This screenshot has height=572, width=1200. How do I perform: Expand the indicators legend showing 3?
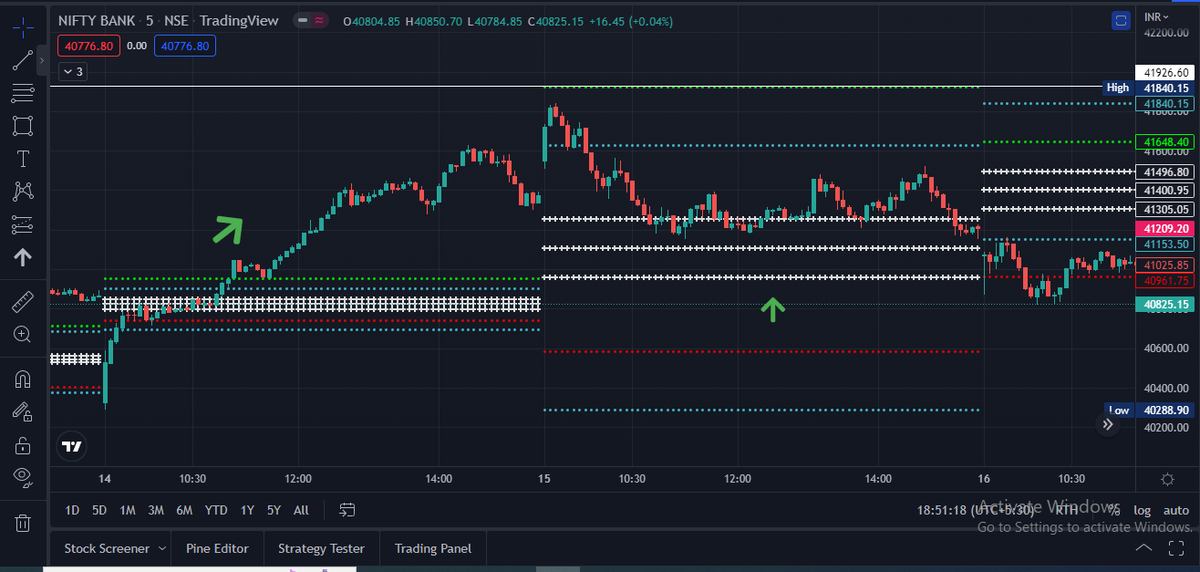point(73,71)
